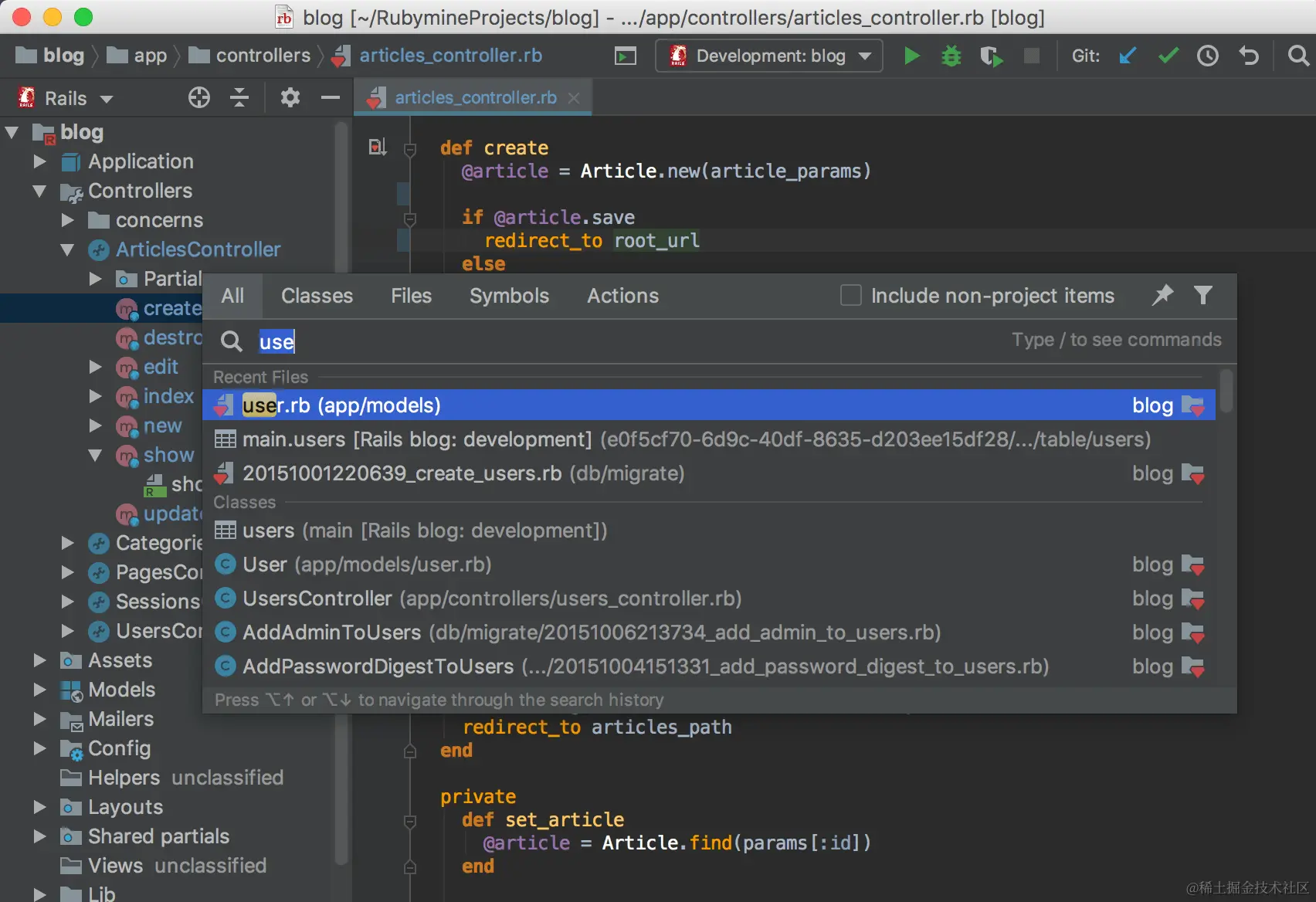
Task: Collapse the ArticlesController node
Action: pyautogui.click(x=67, y=249)
